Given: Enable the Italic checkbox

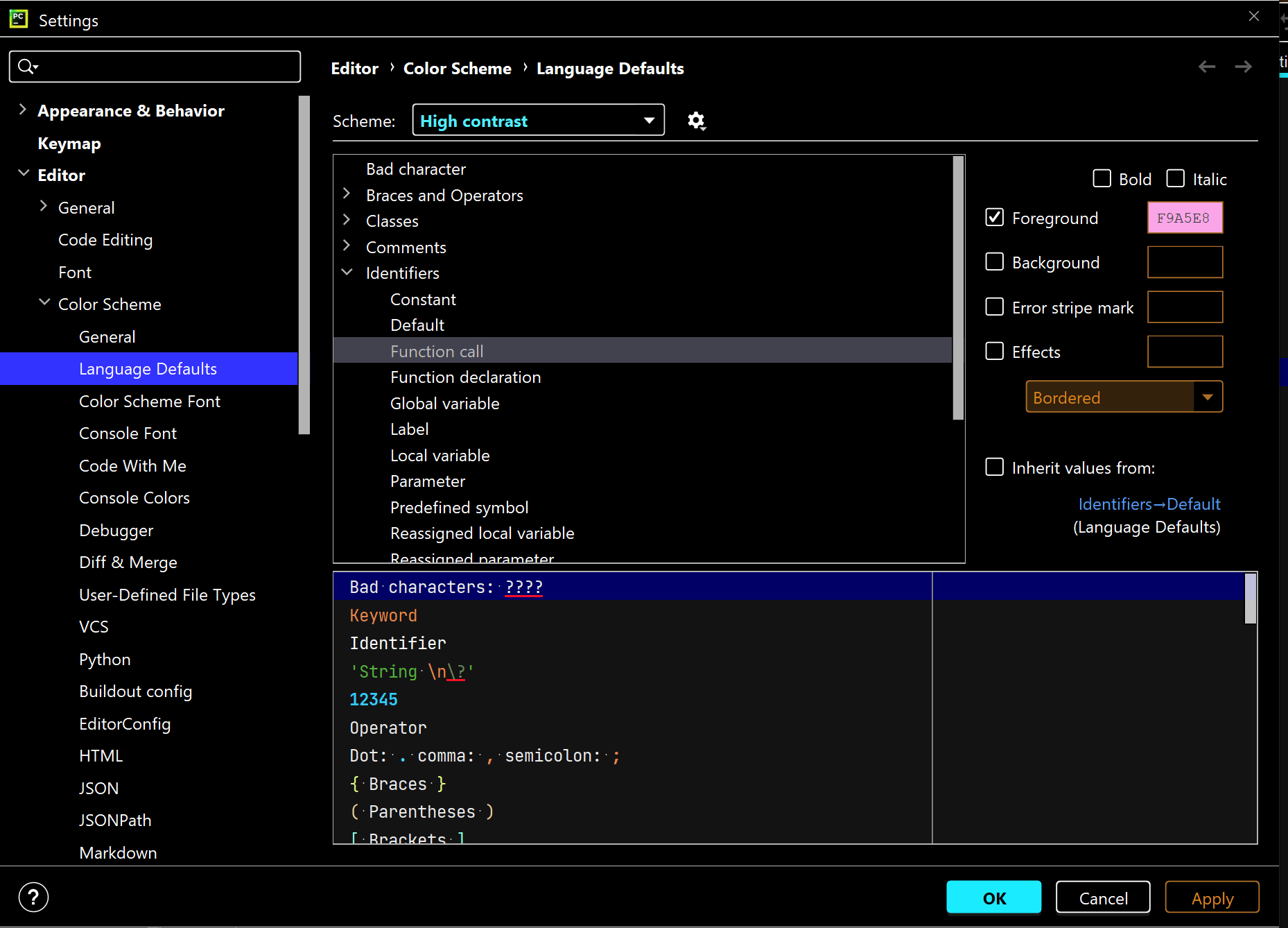Looking at the screenshot, I should pos(1176,179).
